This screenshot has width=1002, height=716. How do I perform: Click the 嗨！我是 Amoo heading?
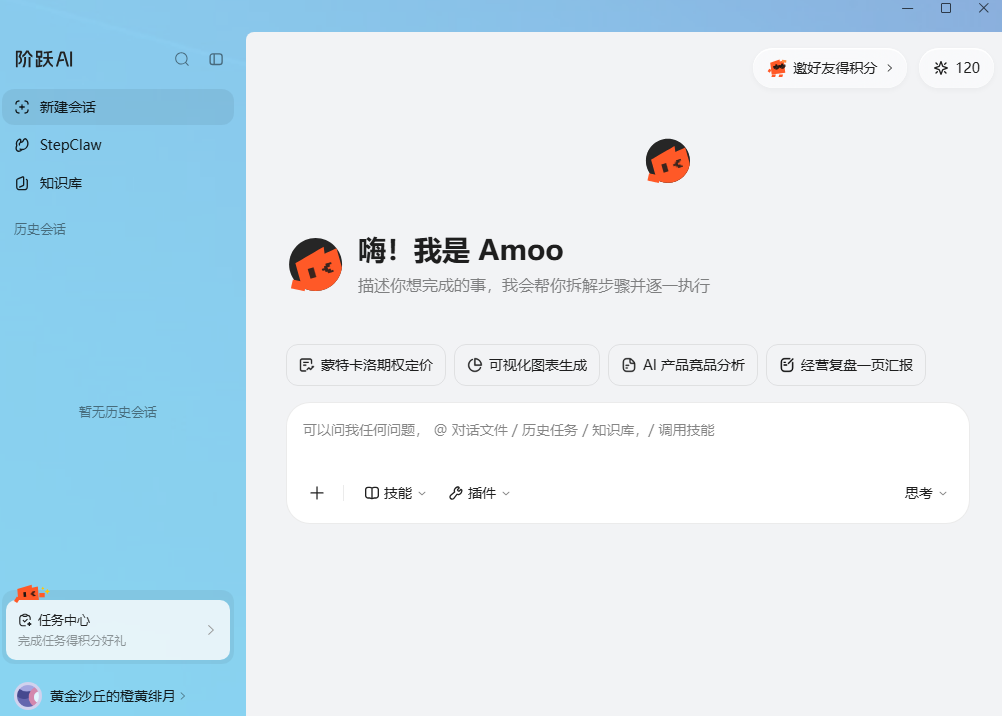(461, 250)
